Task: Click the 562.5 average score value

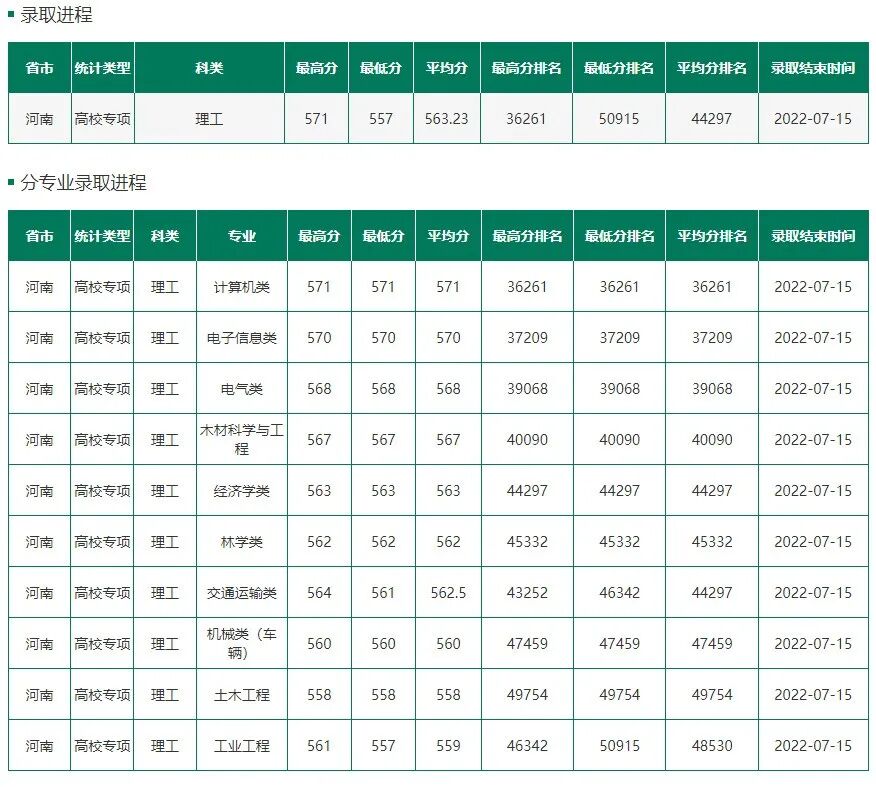Action: pyautogui.click(x=448, y=593)
